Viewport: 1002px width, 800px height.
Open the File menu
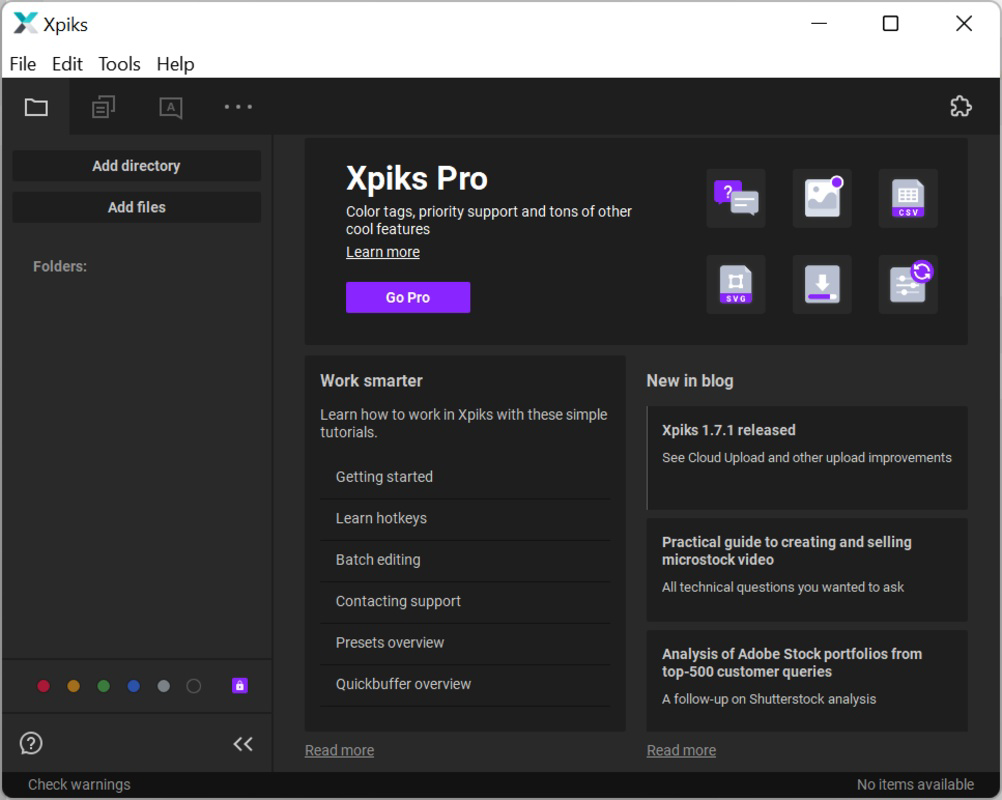23,64
